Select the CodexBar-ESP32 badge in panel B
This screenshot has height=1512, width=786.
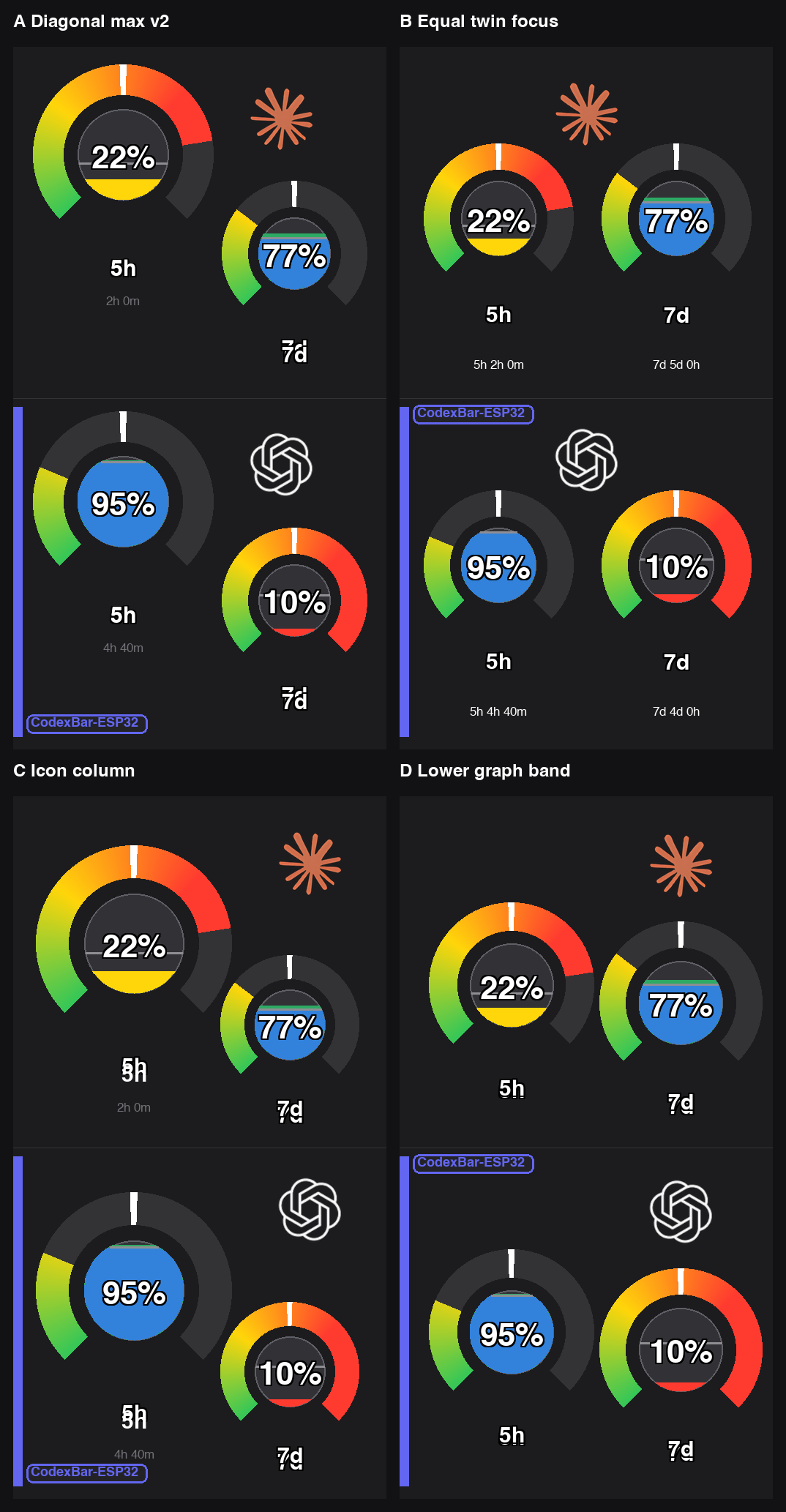(x=474, y=414)
